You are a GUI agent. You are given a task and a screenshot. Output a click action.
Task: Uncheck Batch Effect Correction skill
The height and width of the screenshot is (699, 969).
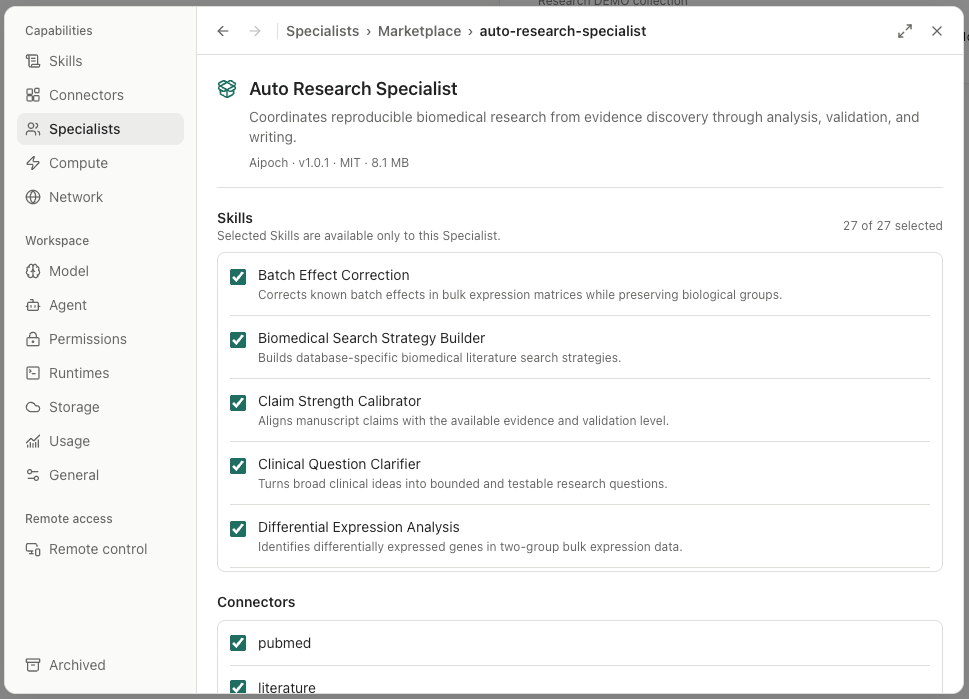coord(238,277)
